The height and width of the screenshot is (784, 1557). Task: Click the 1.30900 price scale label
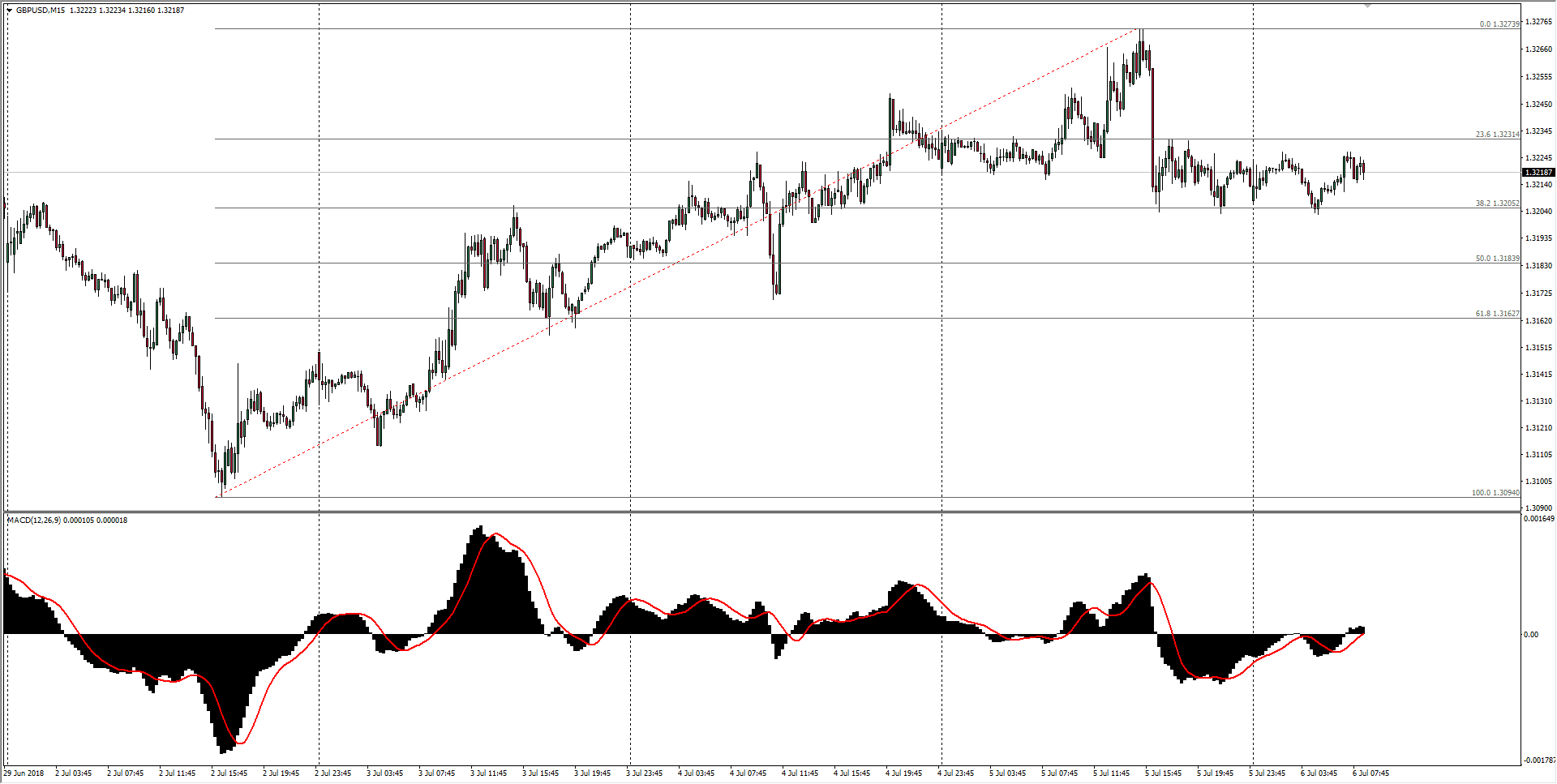pos(1538,508)
